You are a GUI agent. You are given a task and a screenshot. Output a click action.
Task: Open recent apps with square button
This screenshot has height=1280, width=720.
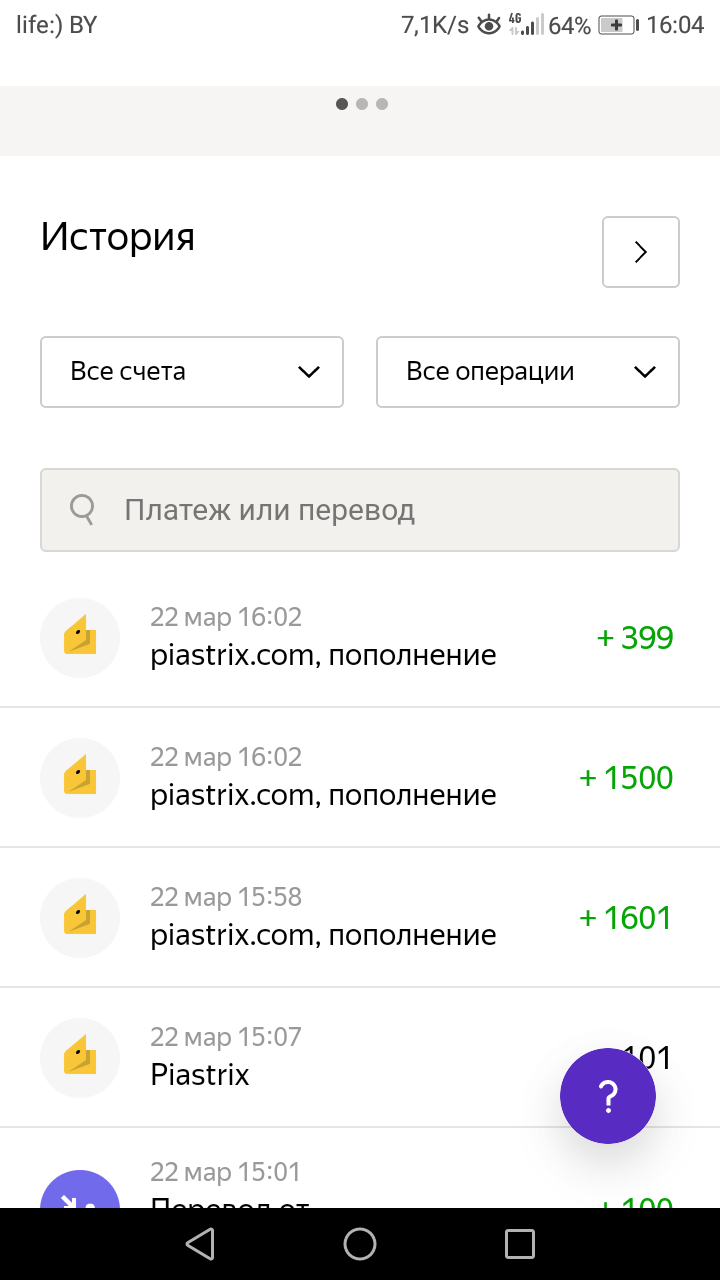coord(520,1244)
